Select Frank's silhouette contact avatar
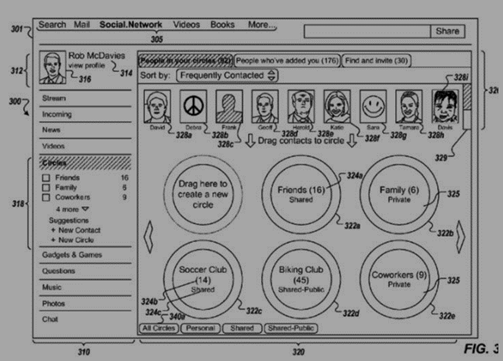Image resolution: width=503 pixels, height=361 pixels. 229,106
